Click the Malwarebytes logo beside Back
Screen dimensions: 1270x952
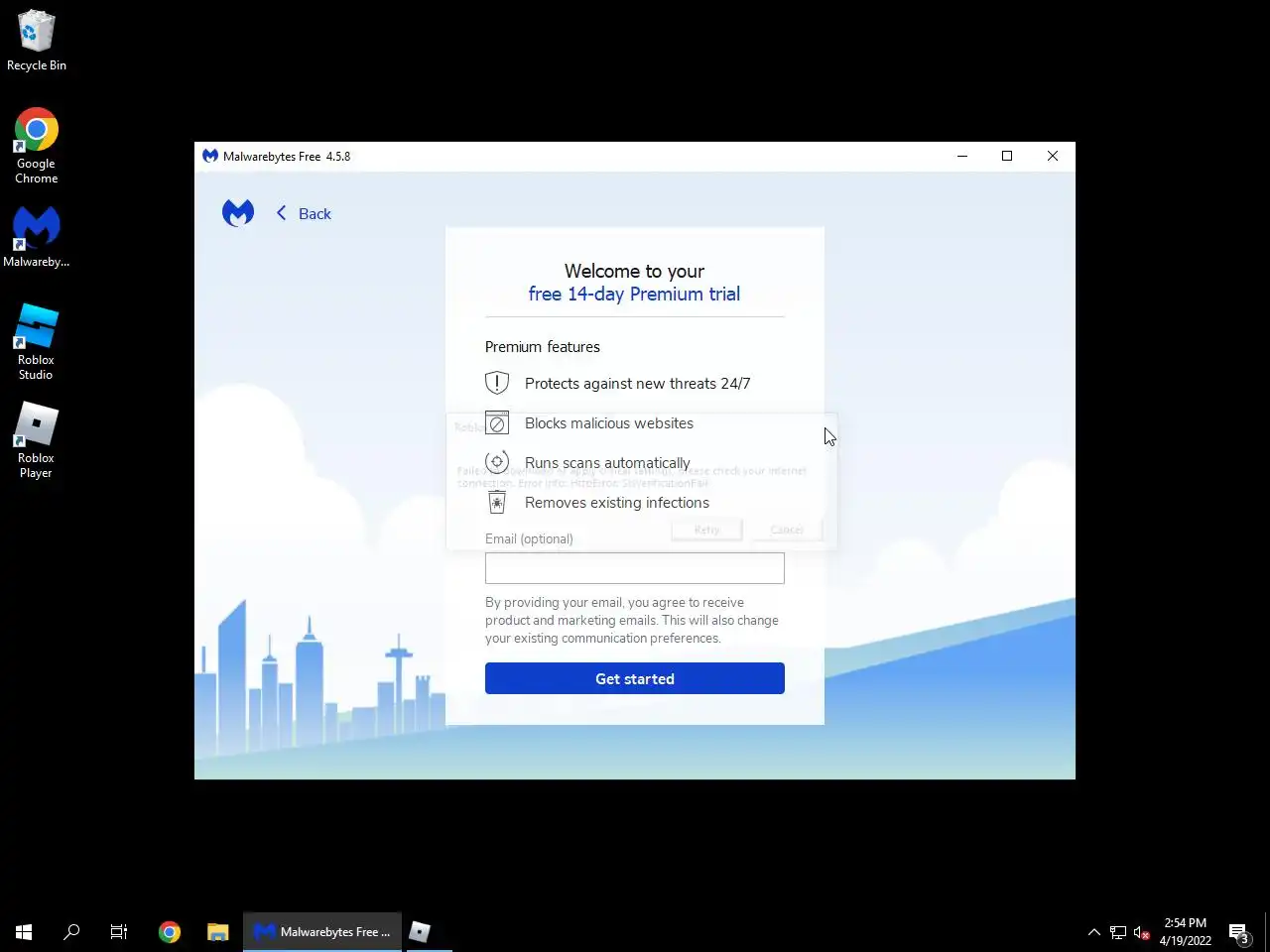[238, 212]
